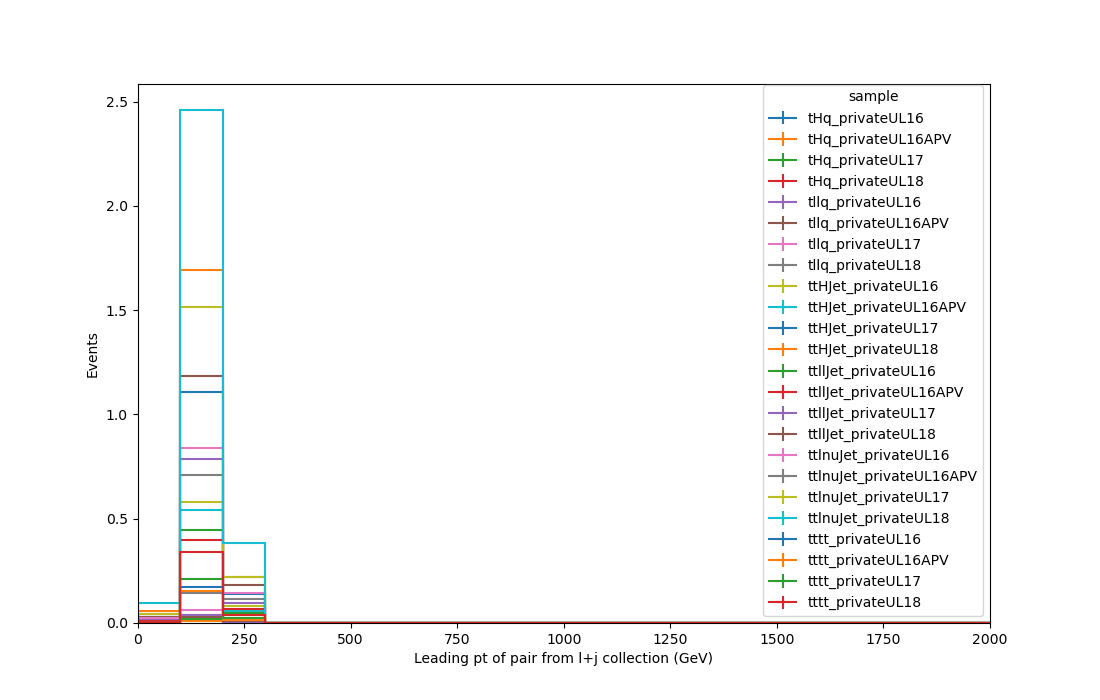This screenshot has width=1100, height=700.
Task: Click ttllJet_privateUL16 legend label
Action: 871,372
